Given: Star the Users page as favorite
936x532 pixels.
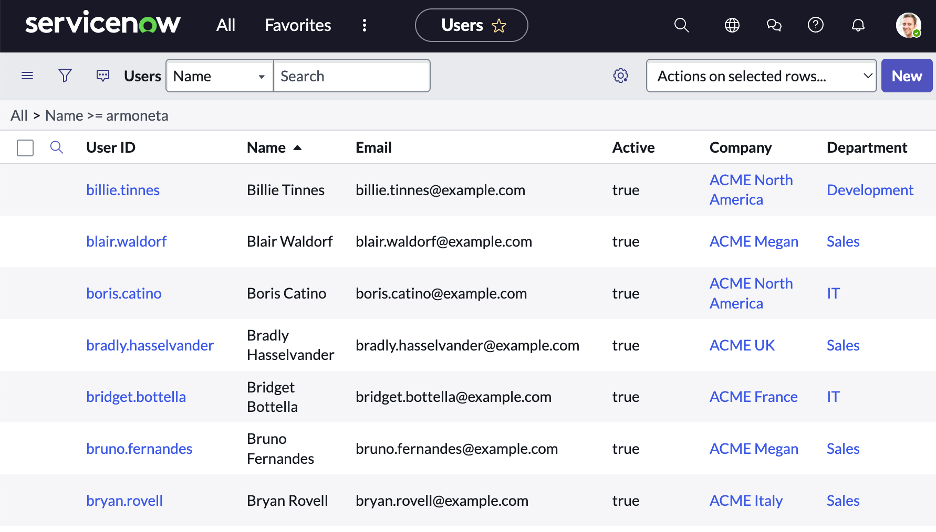Looking at the screenshot, I should pyautogui.click(x=499, y=26).
